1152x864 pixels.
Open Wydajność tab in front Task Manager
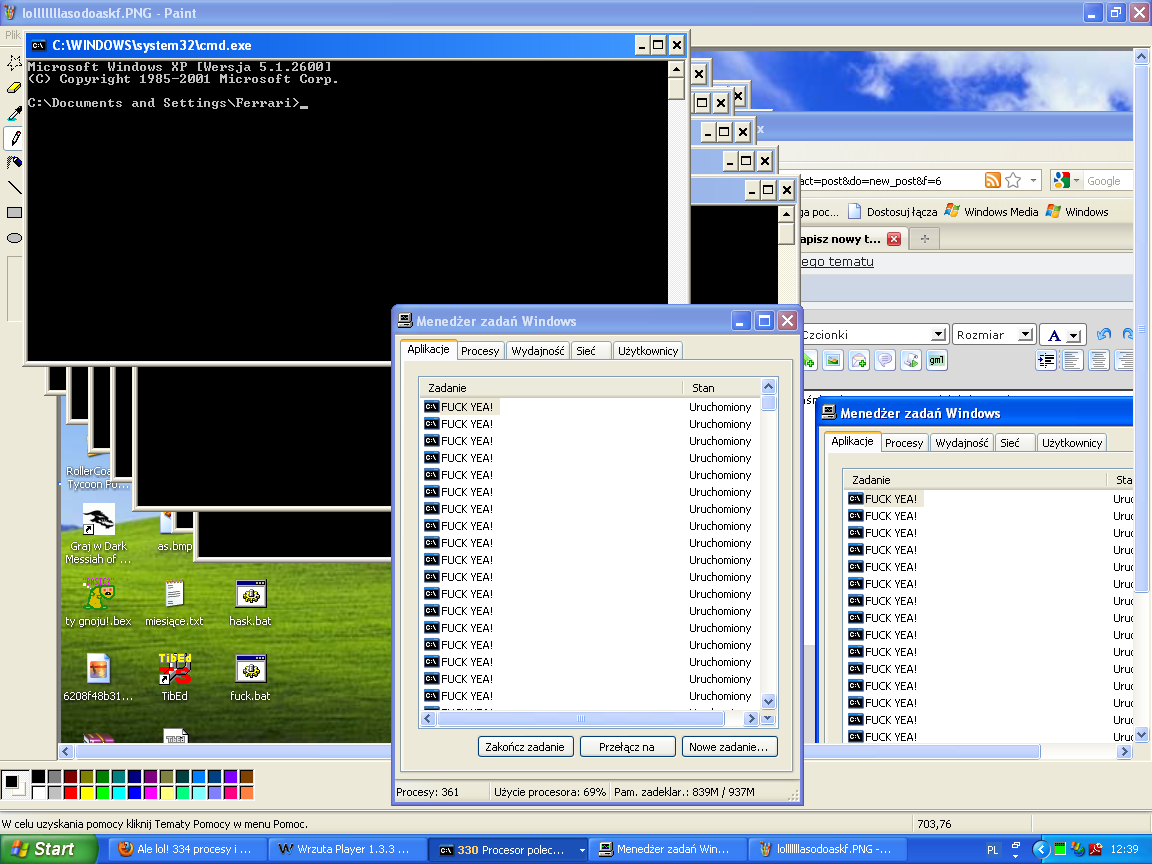click(x=538, y=351)
